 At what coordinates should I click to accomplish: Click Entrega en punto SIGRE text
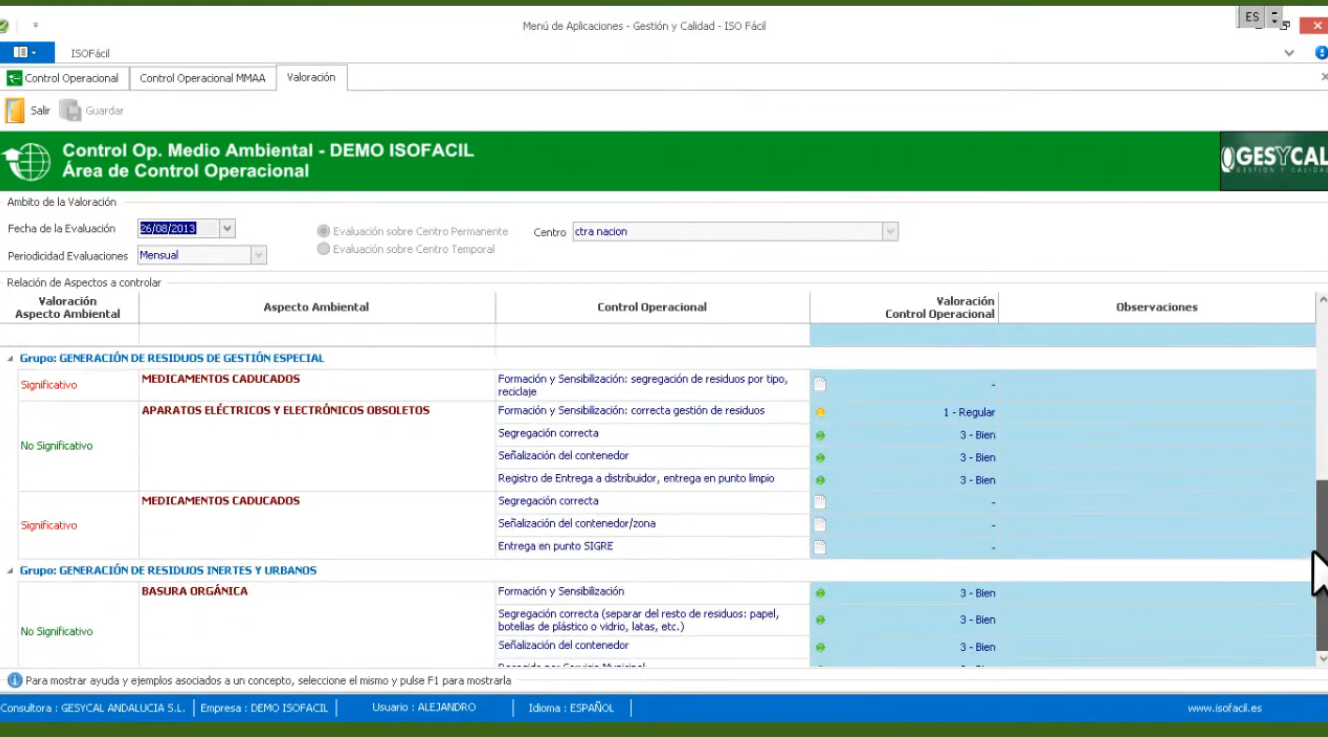556,546
